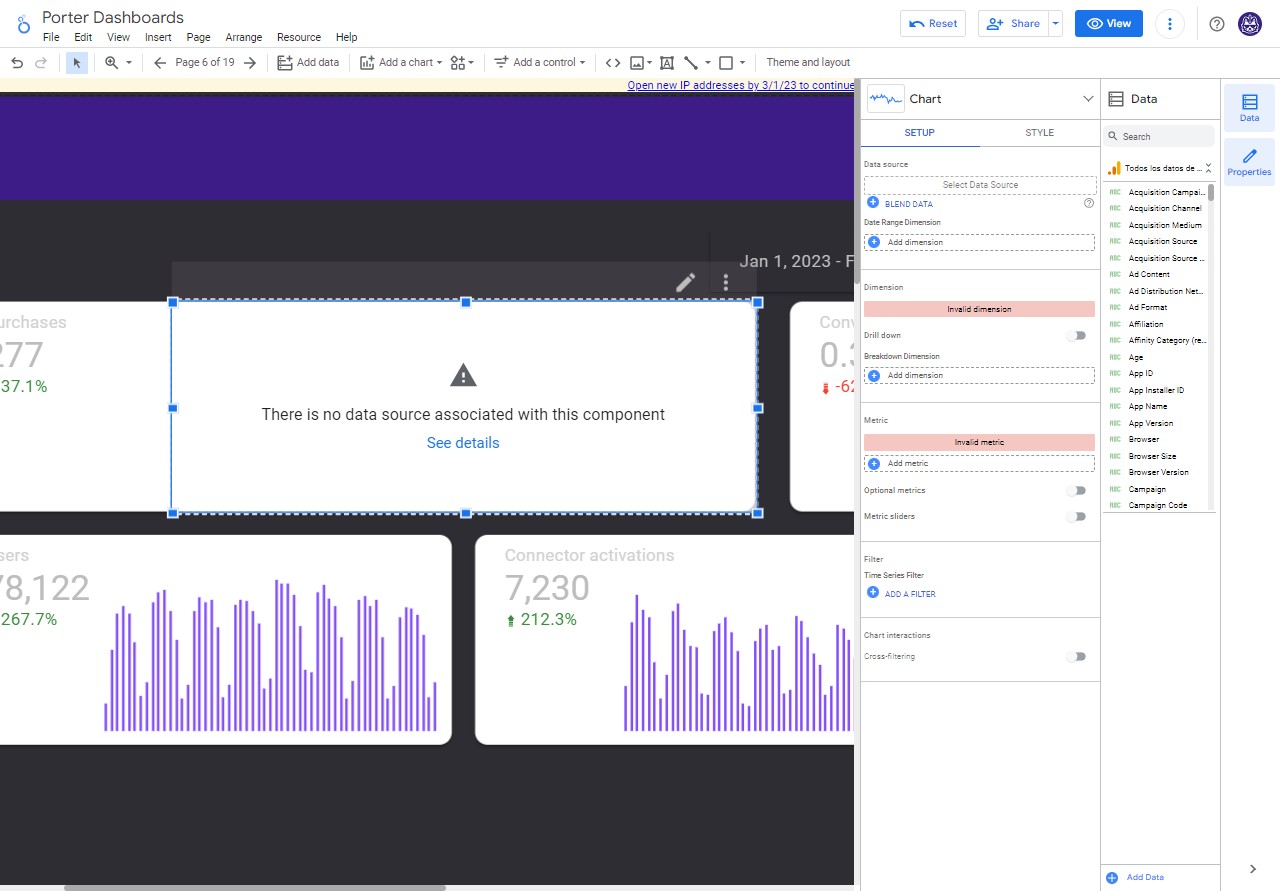Click the Looker Studio logo

point(24,24)
